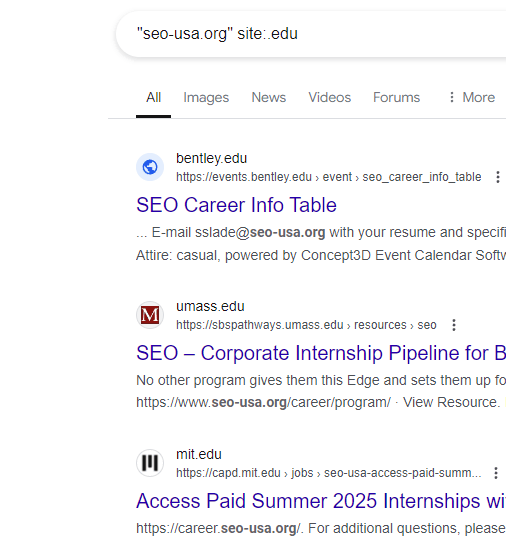The image size is (528, 543).
Task: Select the All results tab
Action: tap(153, 98)
